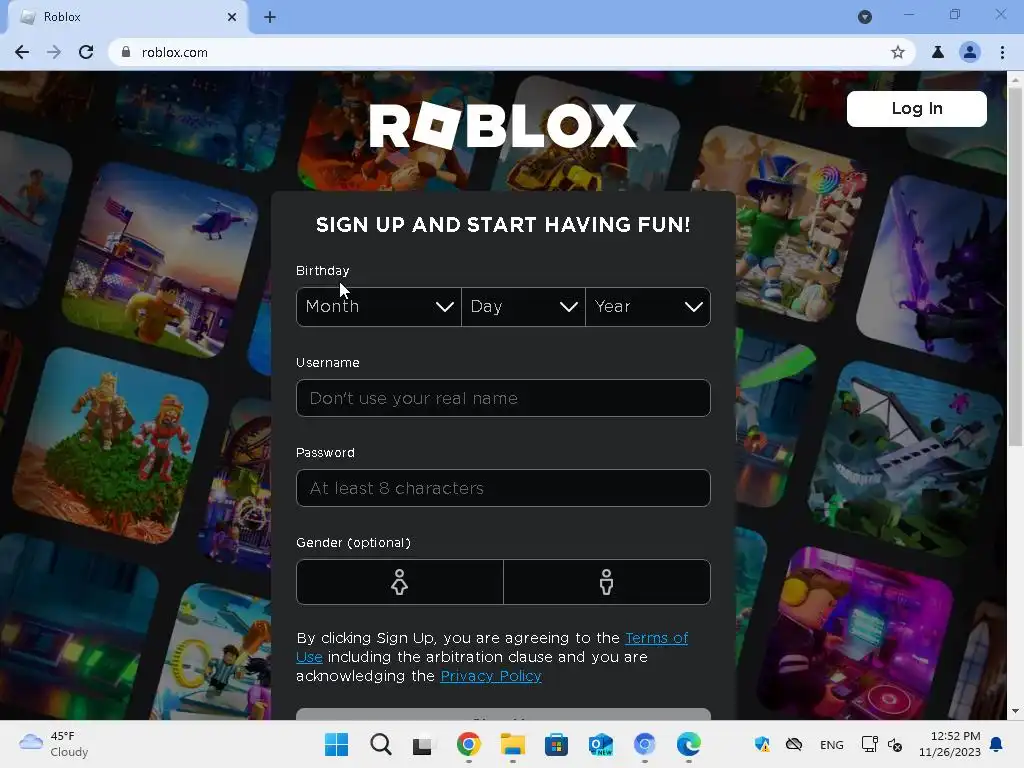This screenshot has width=1024, height=768.
Task: Click the browser forward arrow
Action: (54, 52)
